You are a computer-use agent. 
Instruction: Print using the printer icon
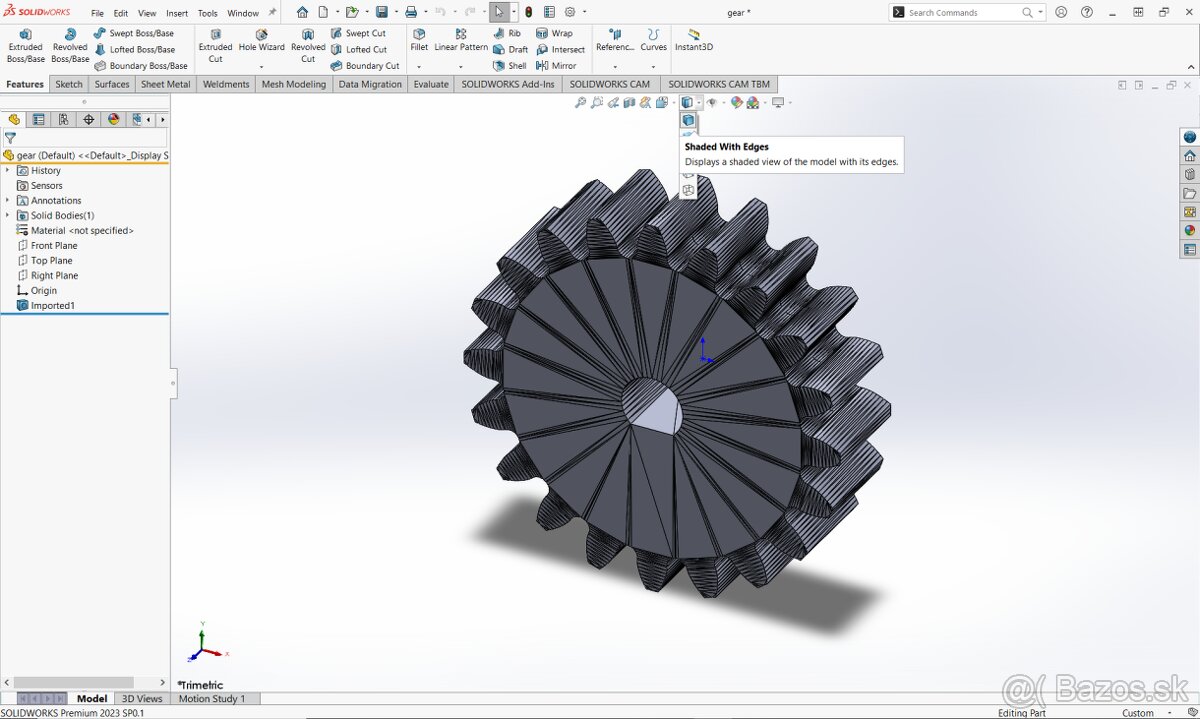[411, 12]
